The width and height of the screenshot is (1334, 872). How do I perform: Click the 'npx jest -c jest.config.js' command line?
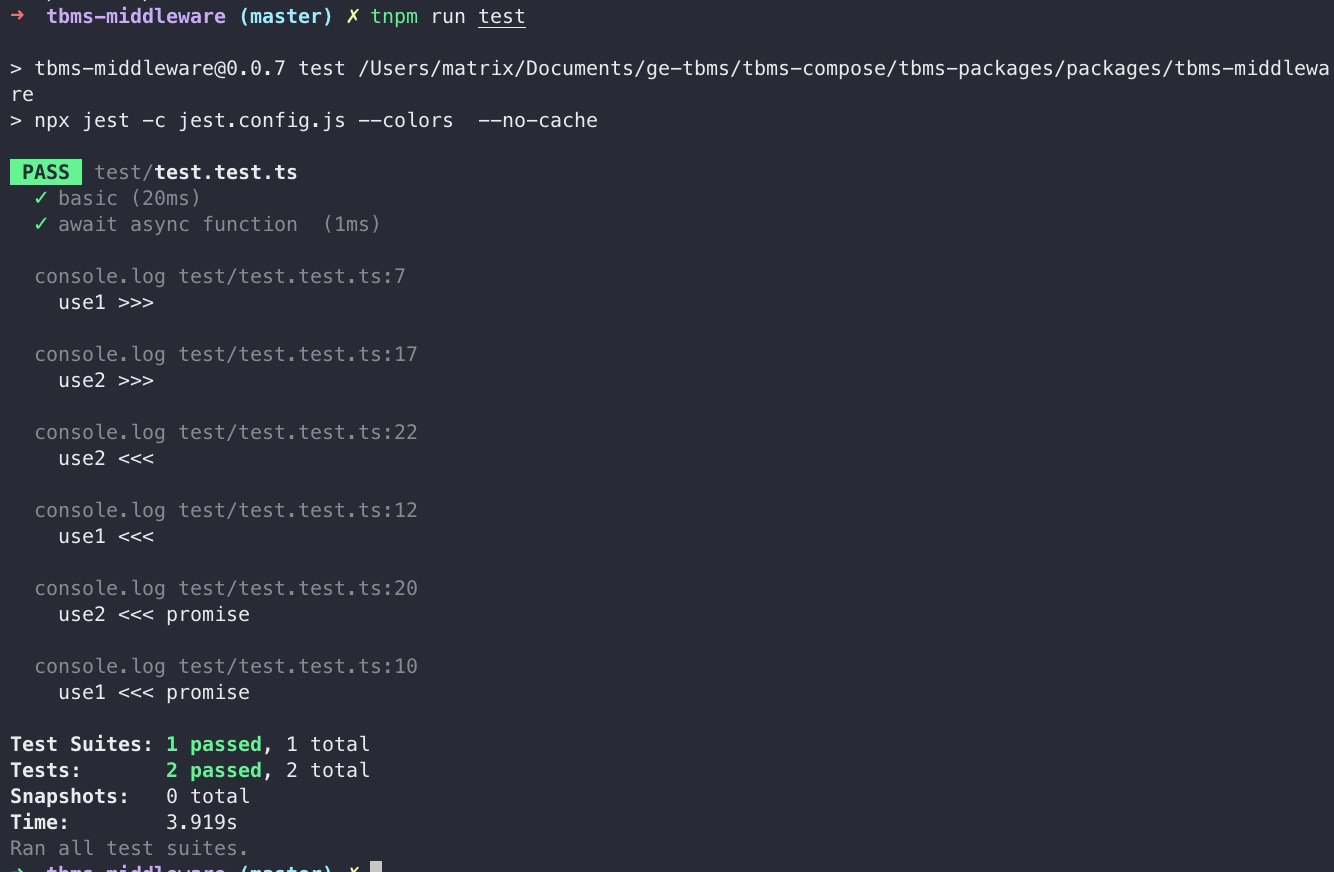(304, 120)
